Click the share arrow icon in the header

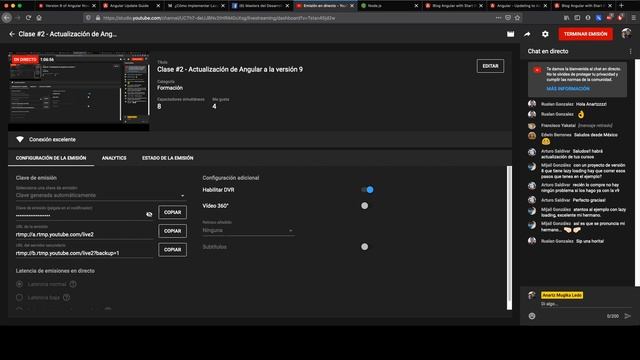pyautogui.click(x=527, y=34)
